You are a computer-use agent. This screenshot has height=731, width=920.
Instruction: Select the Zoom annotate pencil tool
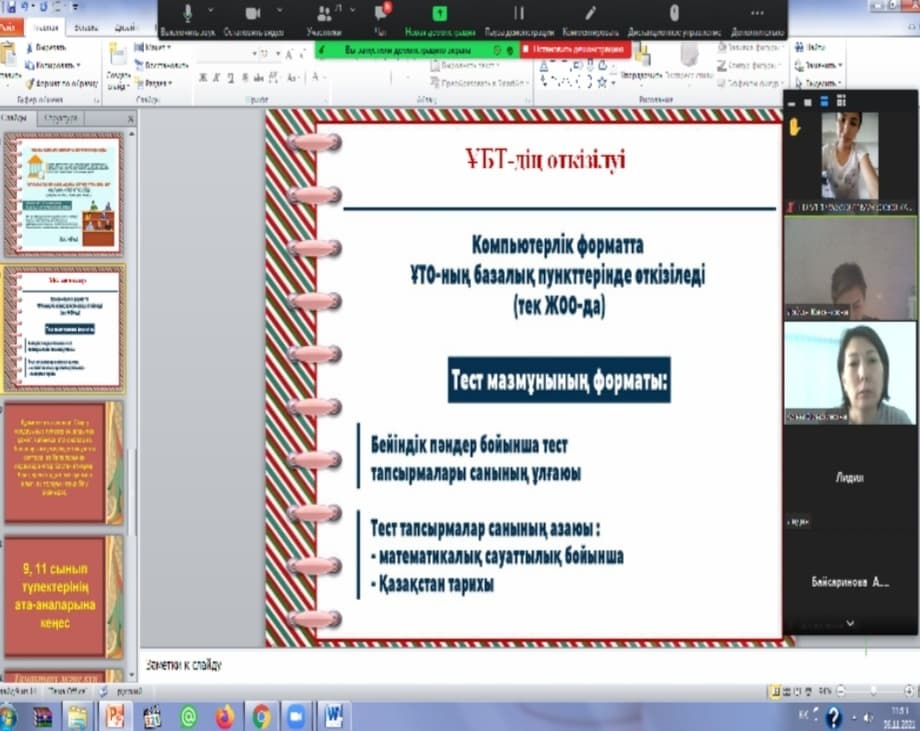(590, 20)
